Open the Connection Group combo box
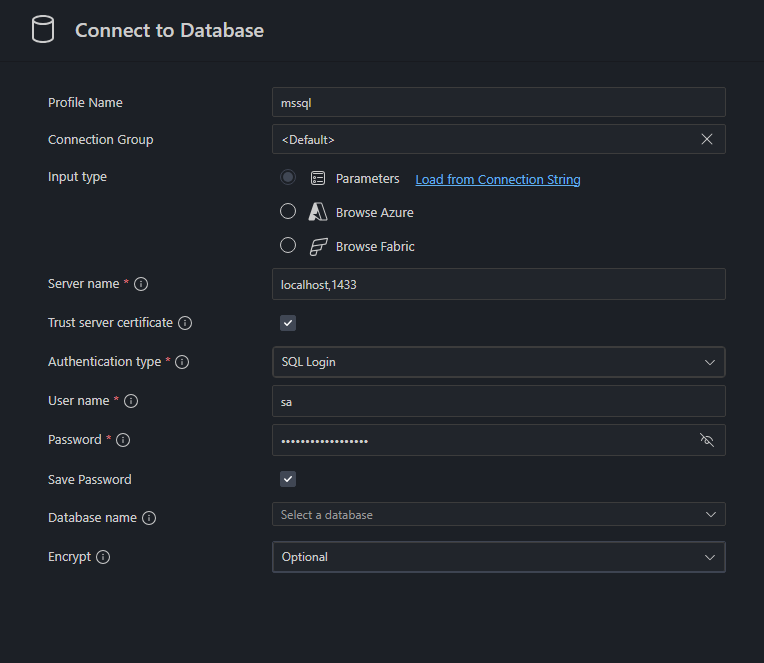Screen dimensions: 764x663 498,139
